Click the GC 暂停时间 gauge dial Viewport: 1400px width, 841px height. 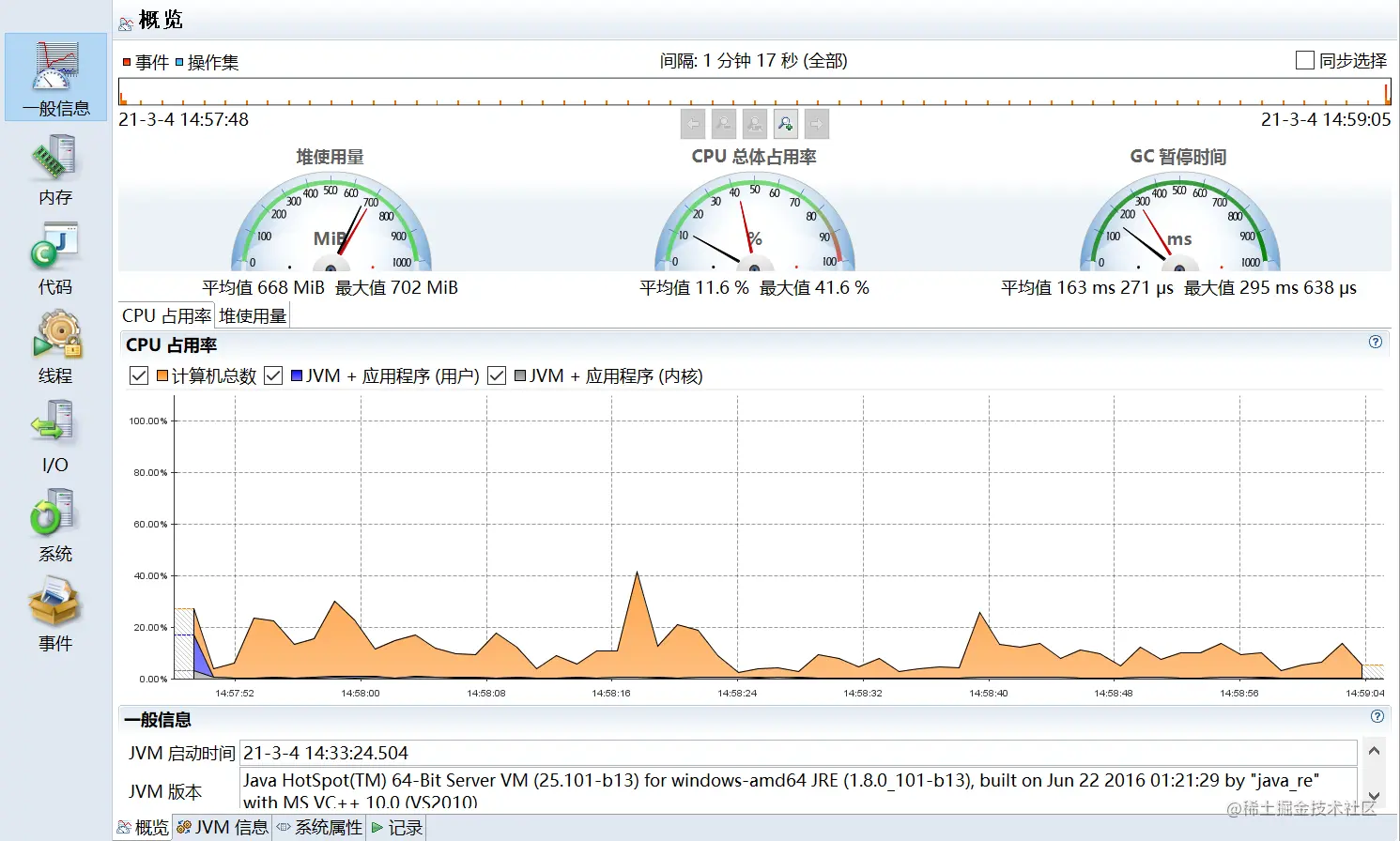pyautogui.click(x=1179, y=223)
